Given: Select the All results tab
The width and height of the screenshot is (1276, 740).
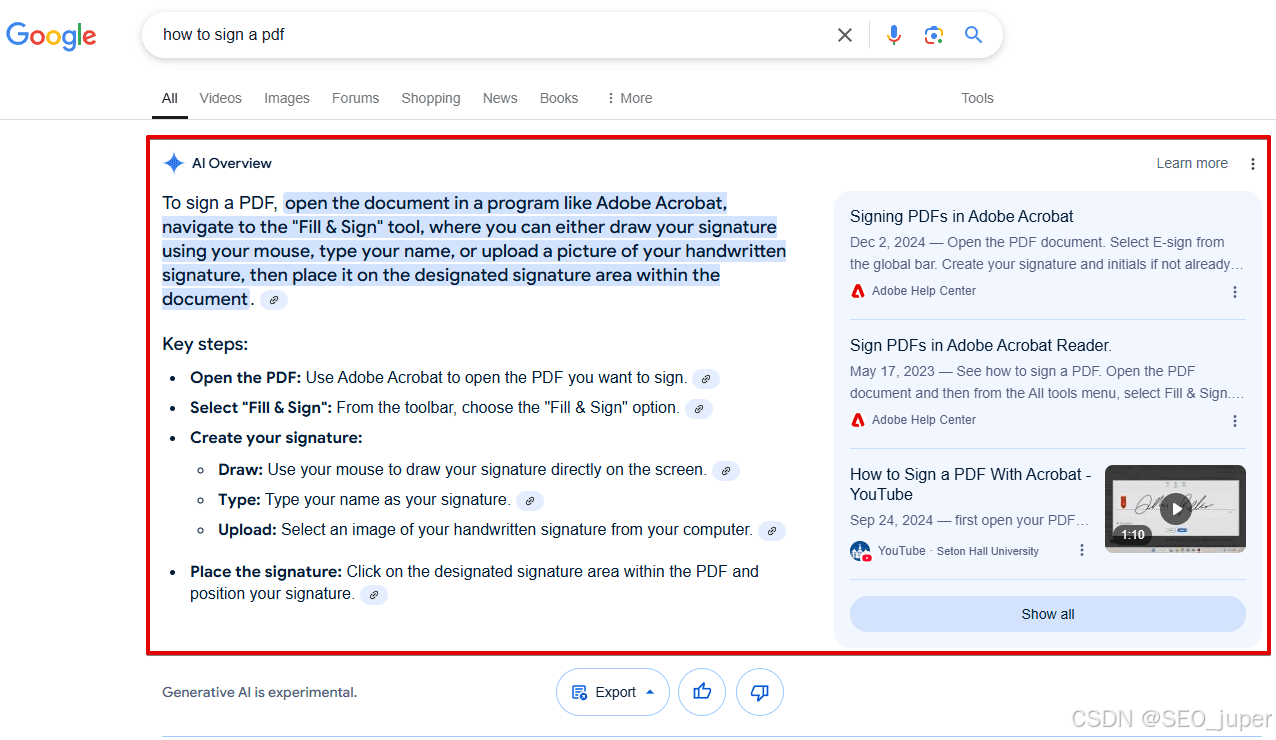Looking at the screenshot, I should click(170, 98).
